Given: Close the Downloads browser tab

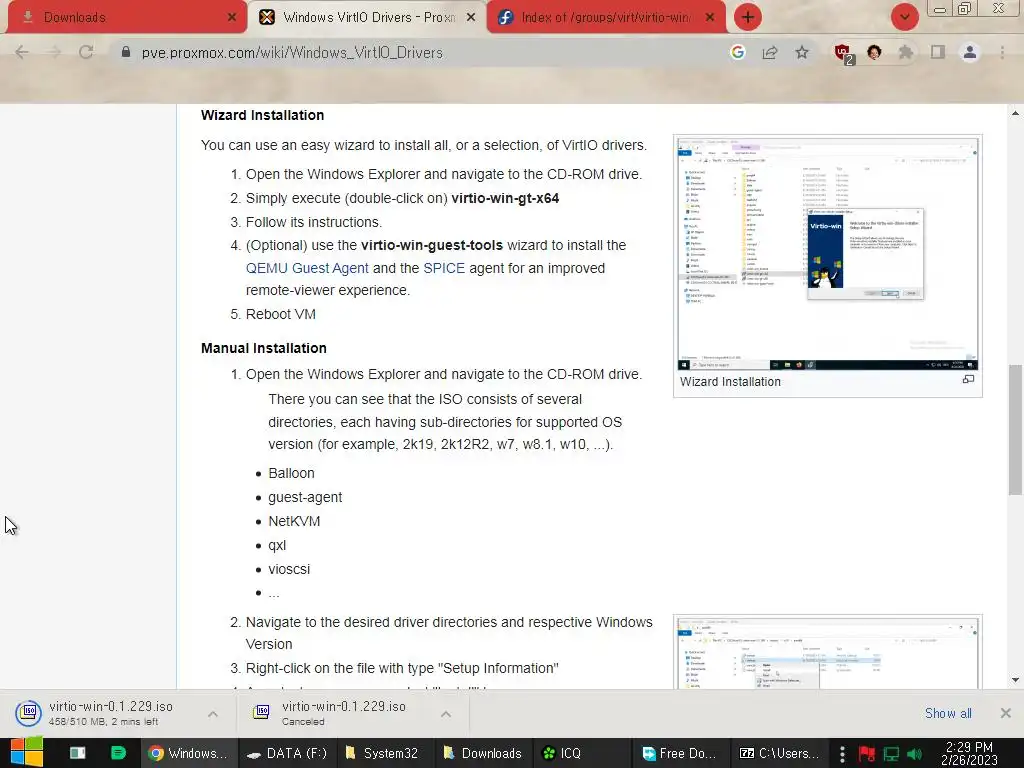Looking at the screenshot, I should click(232, 18).
